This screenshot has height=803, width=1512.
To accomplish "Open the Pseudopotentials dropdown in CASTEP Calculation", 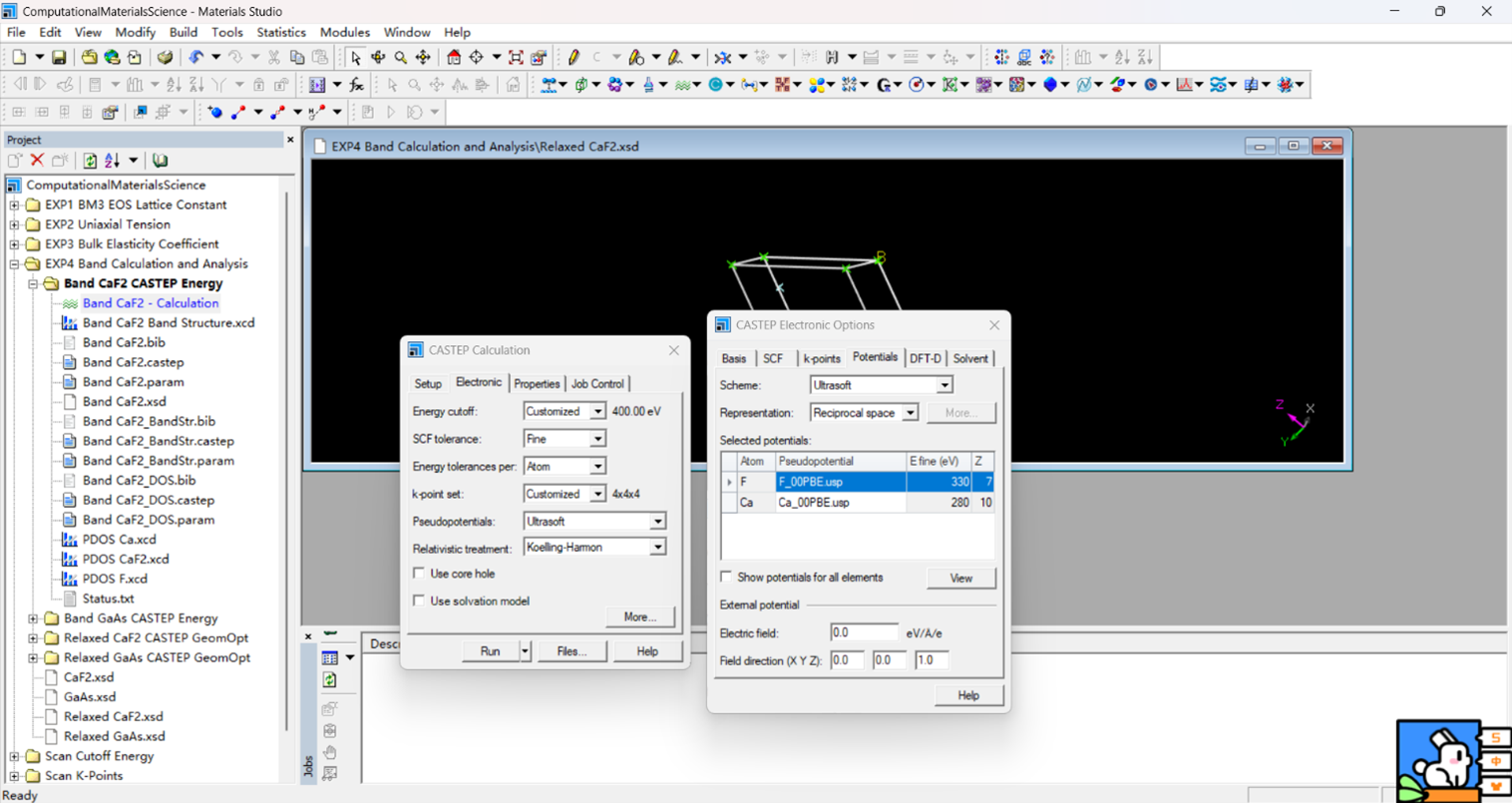I will pos(657,521).
